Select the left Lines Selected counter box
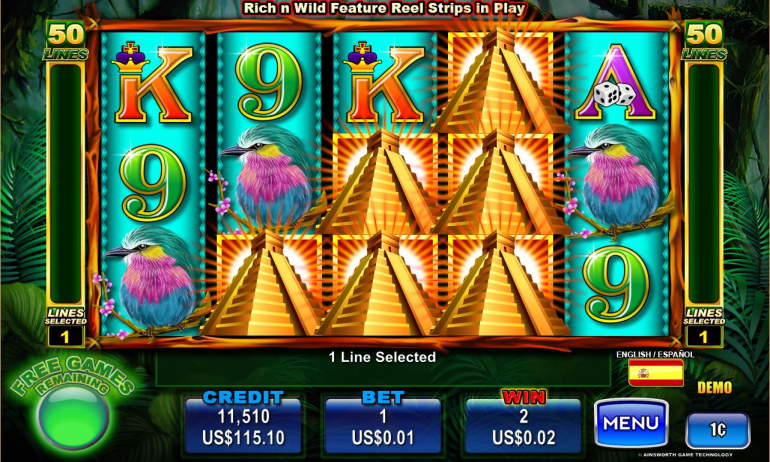The height and width of the screenshot is (462, 770). 65,337
